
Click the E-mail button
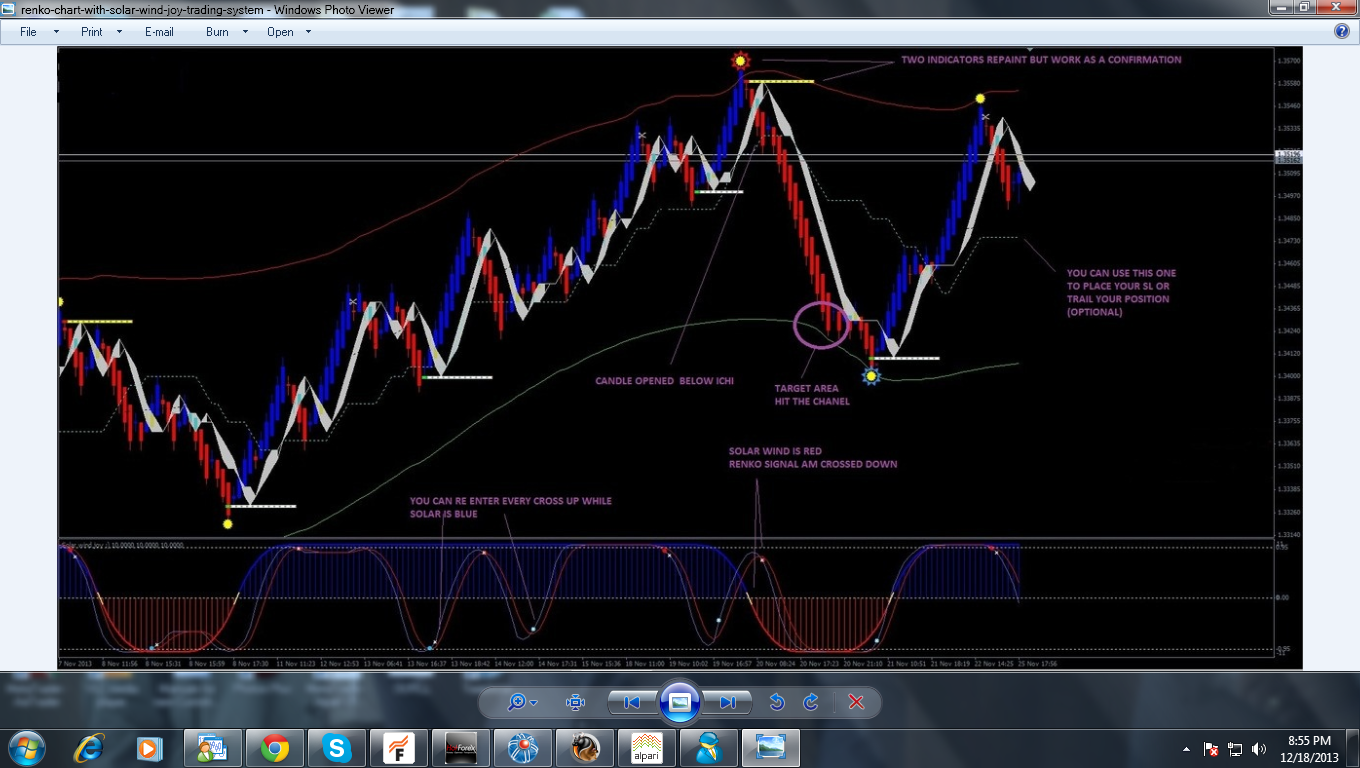(159, 32)
